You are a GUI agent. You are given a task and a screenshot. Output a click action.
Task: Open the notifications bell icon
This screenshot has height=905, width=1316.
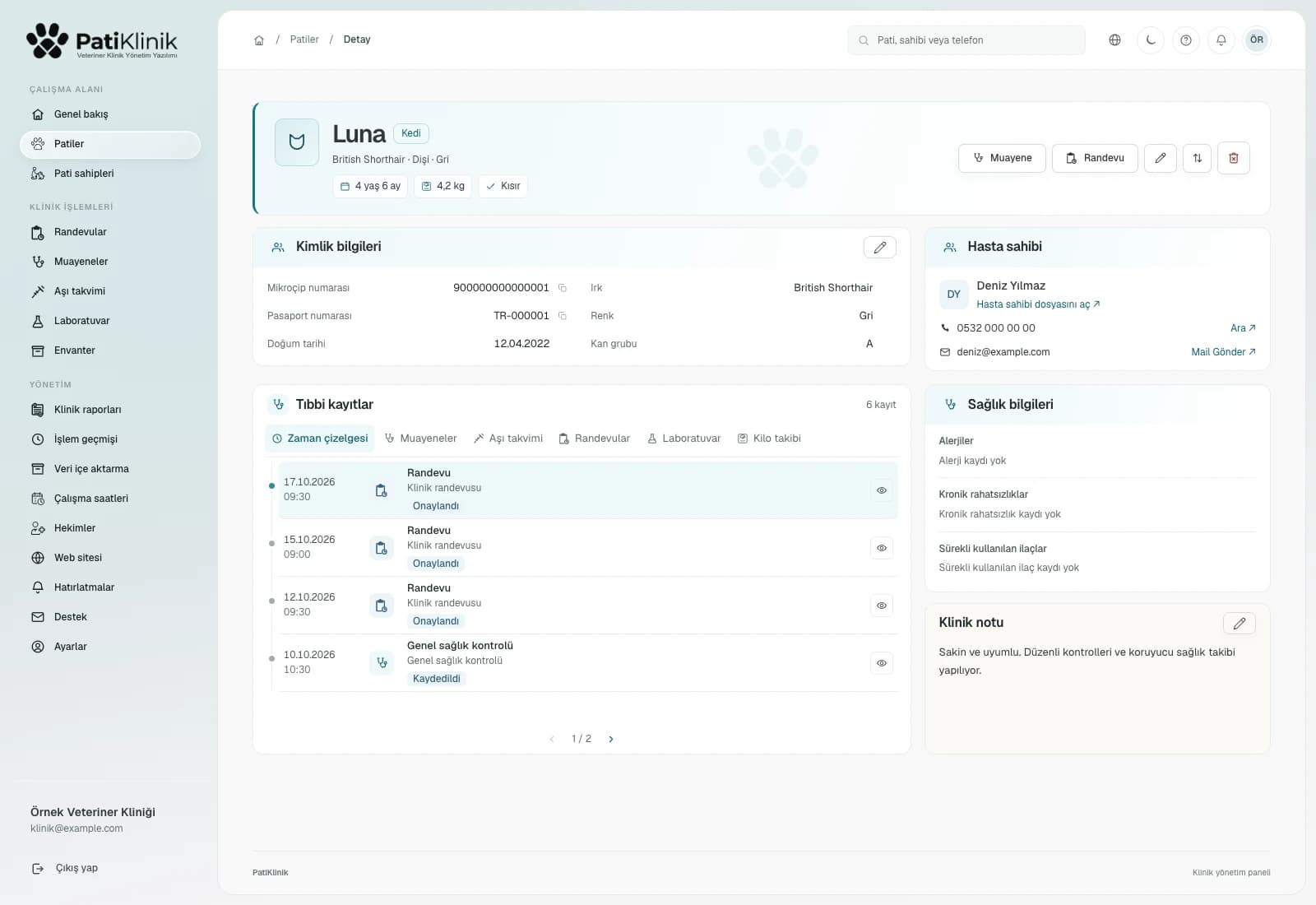(1221, 39)
